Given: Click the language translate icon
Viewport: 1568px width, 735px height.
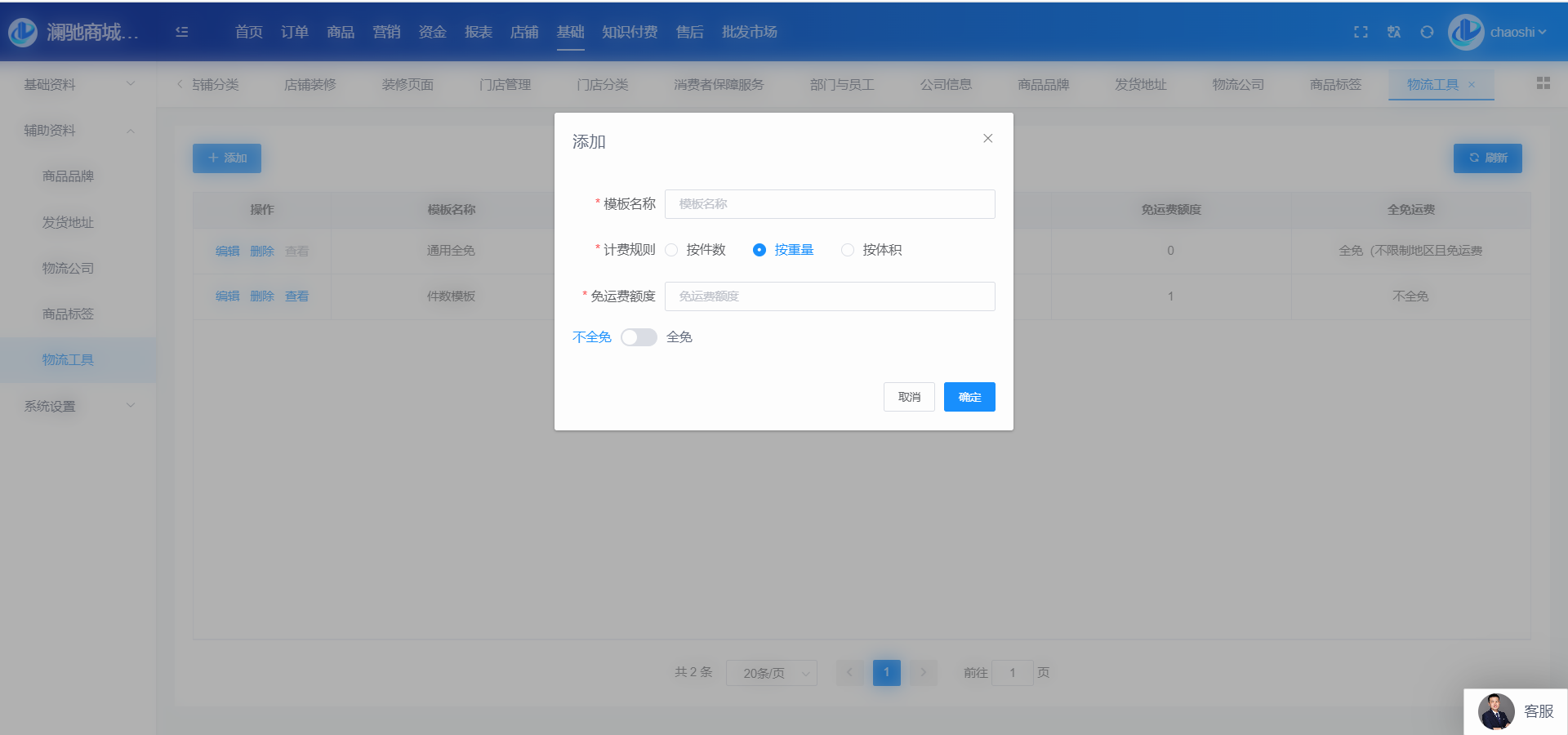Looking at the screenshot, I should click(1393, 32).
